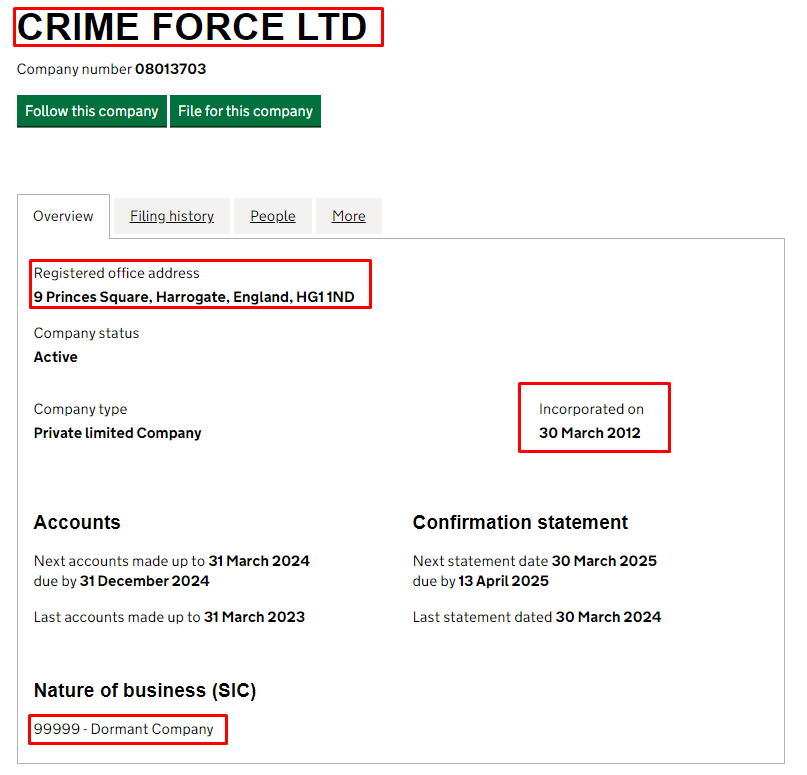Click the Confirmation statement heading
The height and width of the screenshot is (775, 807).
(520, 522)
